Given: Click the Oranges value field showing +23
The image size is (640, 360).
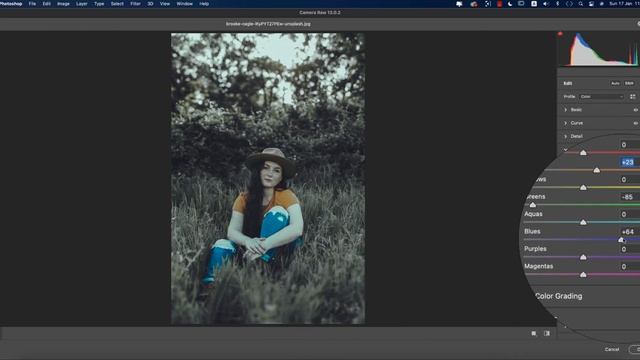Looking at the screenshot, I should (628, 162).
